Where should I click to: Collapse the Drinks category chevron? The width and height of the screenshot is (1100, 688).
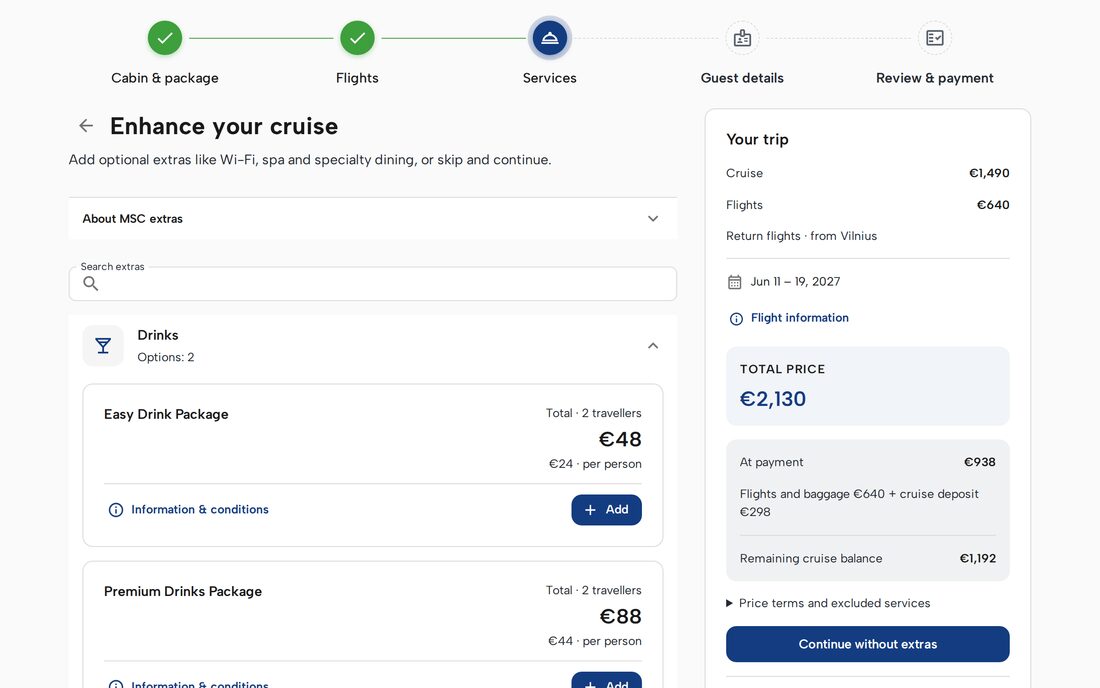[652, 346]
